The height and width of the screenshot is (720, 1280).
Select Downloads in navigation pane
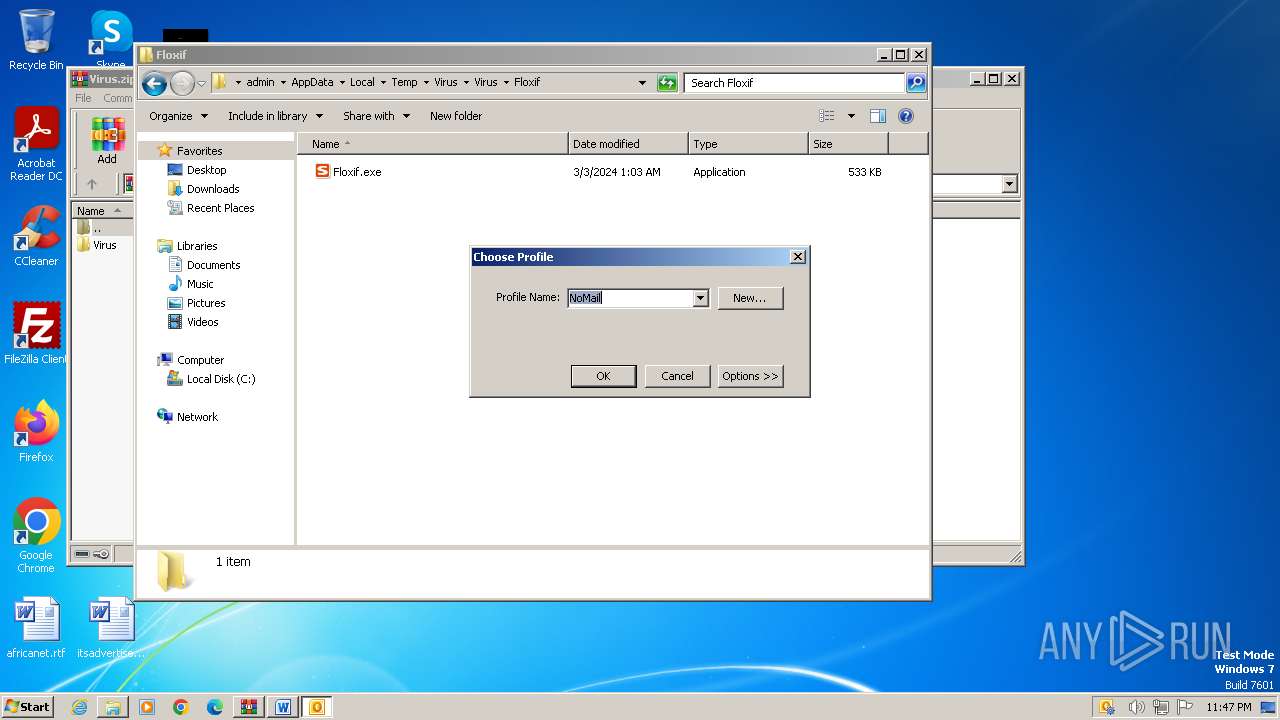click(213, 189)
